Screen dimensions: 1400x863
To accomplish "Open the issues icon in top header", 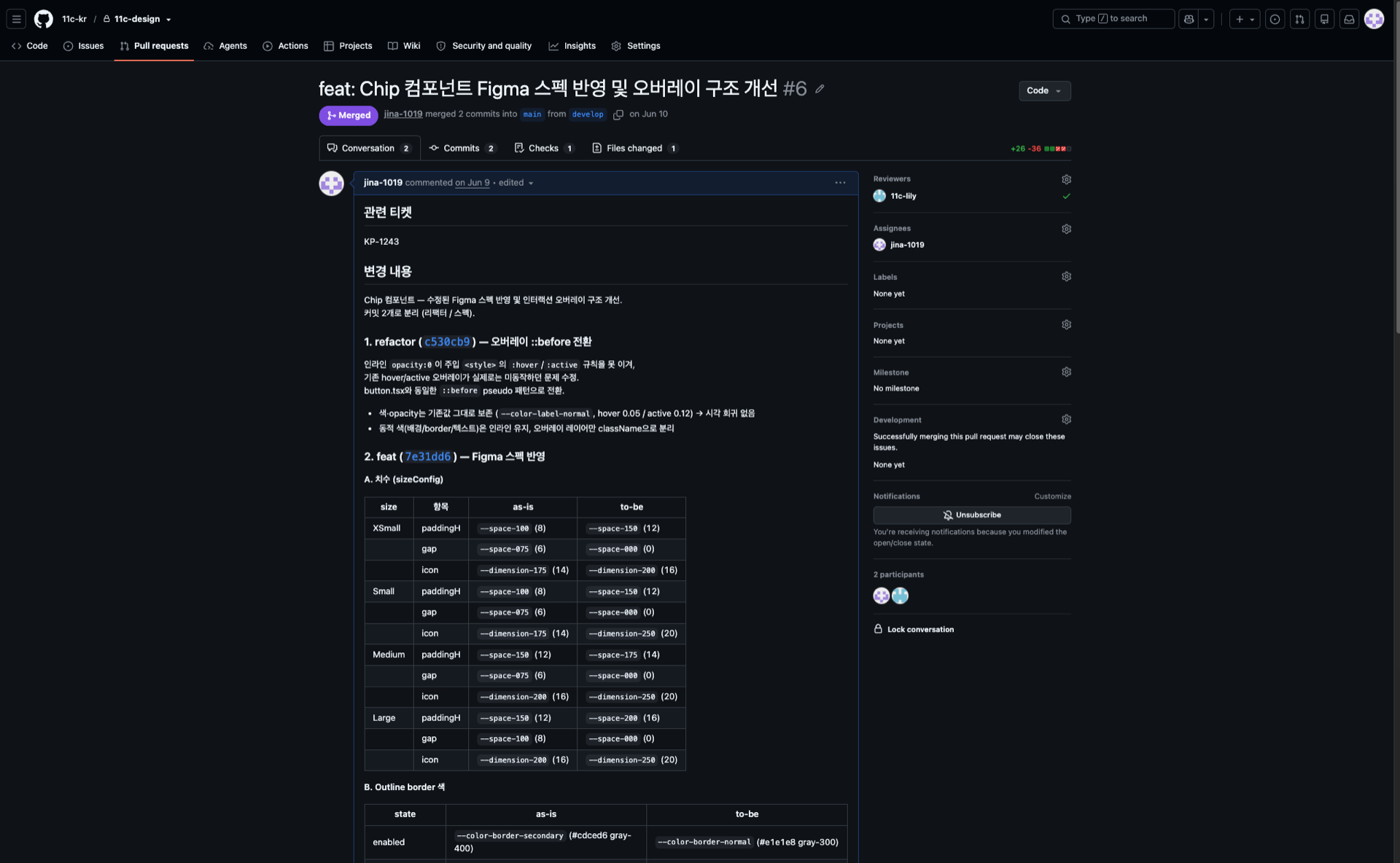I will tap(1275, 19).
